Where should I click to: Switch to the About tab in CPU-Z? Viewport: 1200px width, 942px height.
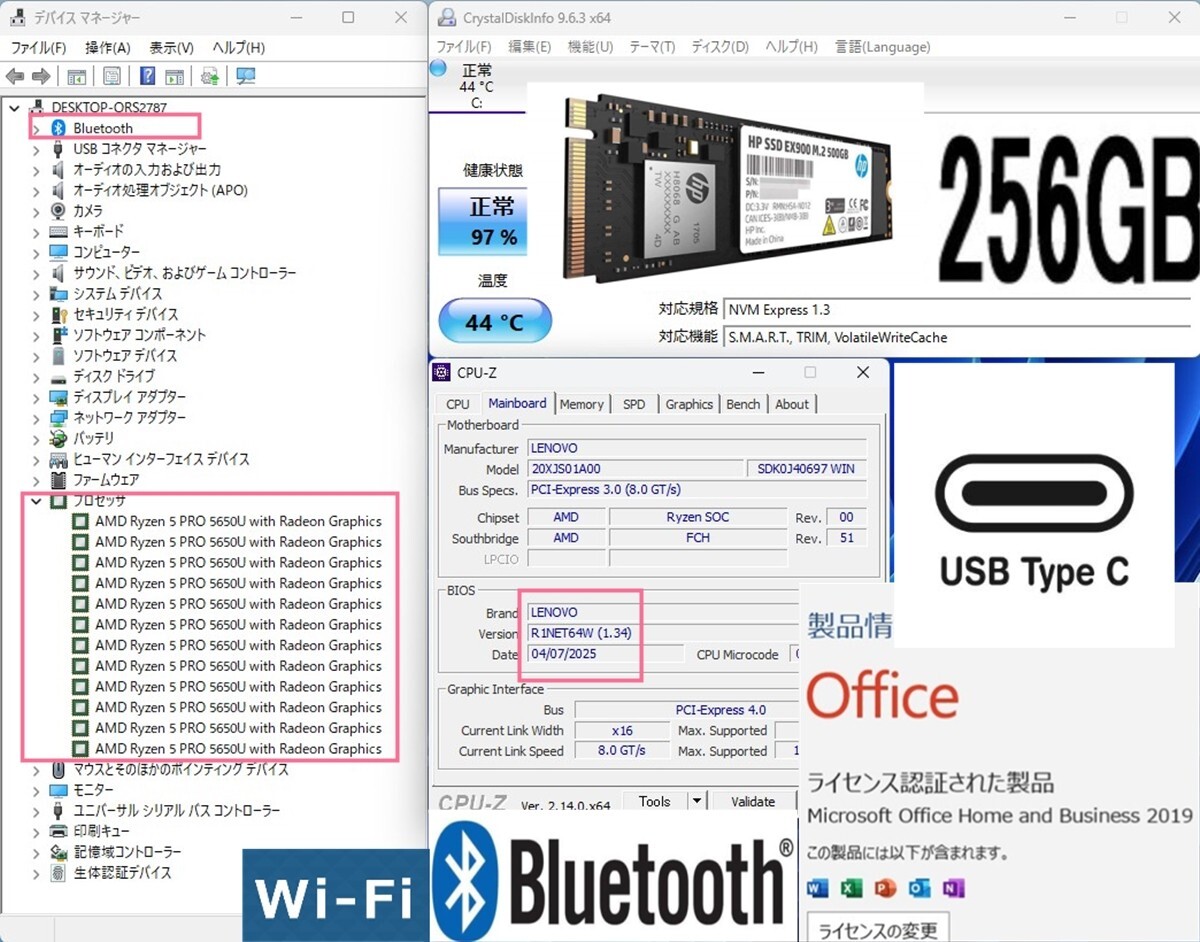(792, 404)
